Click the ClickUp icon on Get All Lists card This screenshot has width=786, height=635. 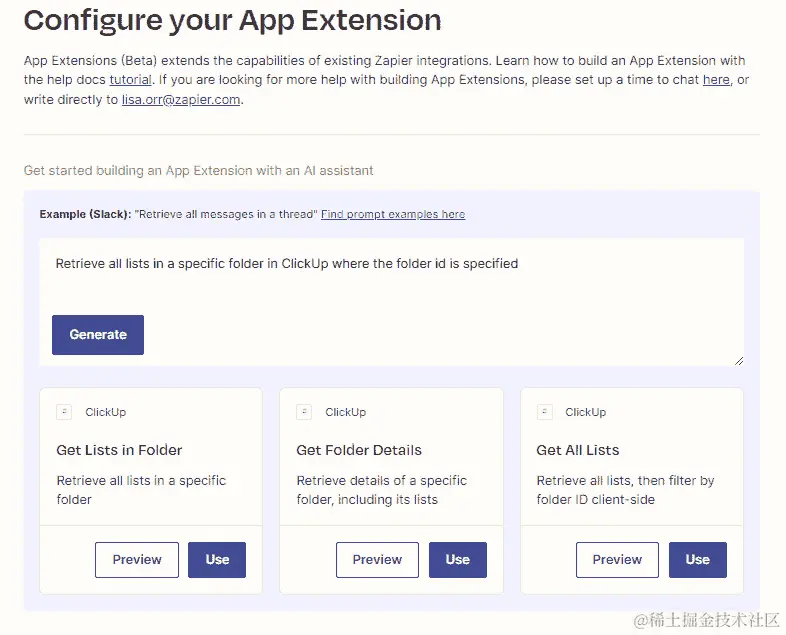(545, 411)
